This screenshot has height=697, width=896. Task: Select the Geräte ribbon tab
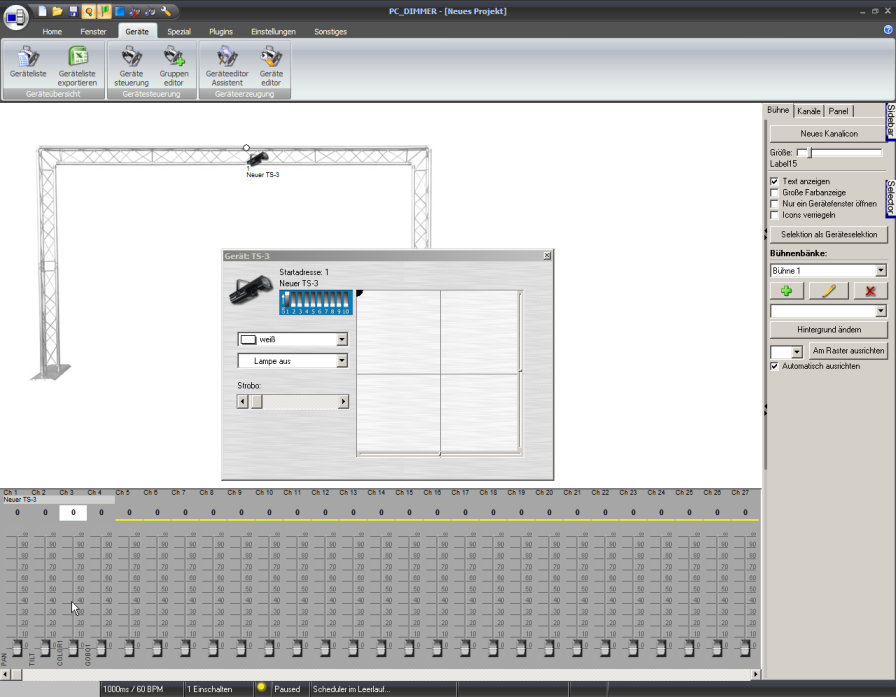point(137,31)
